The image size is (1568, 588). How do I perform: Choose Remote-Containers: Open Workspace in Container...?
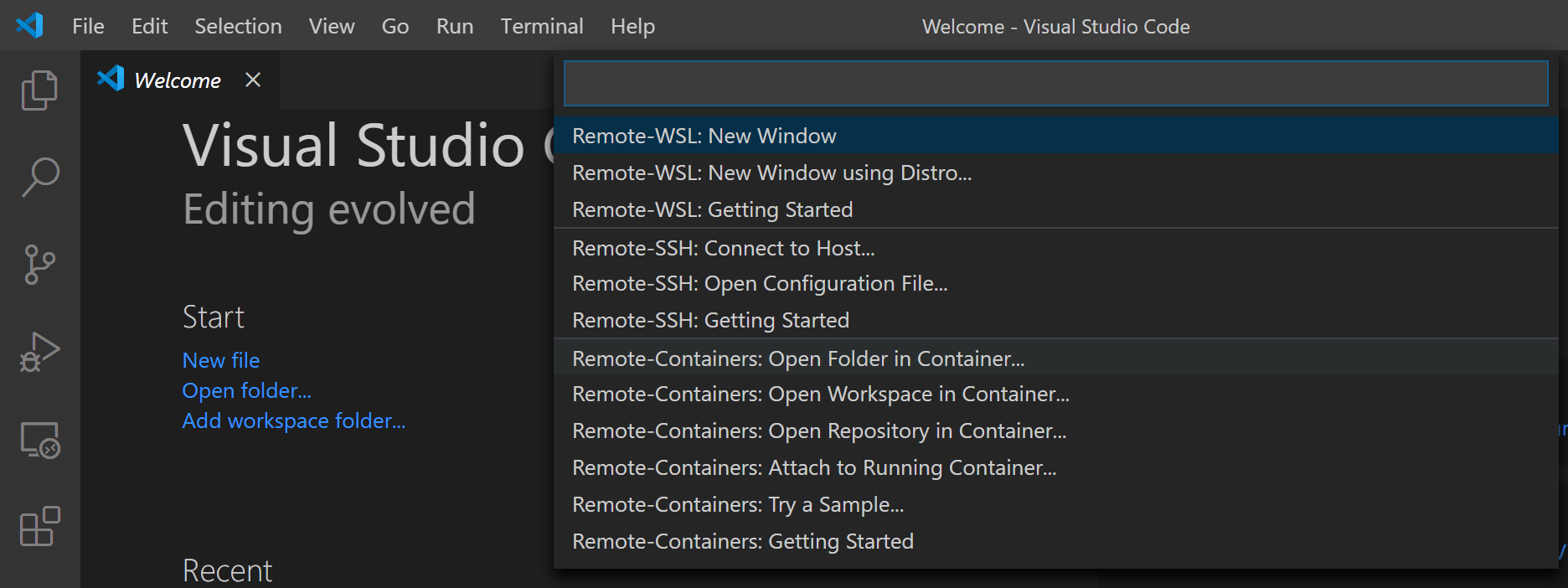(1055, 394)
